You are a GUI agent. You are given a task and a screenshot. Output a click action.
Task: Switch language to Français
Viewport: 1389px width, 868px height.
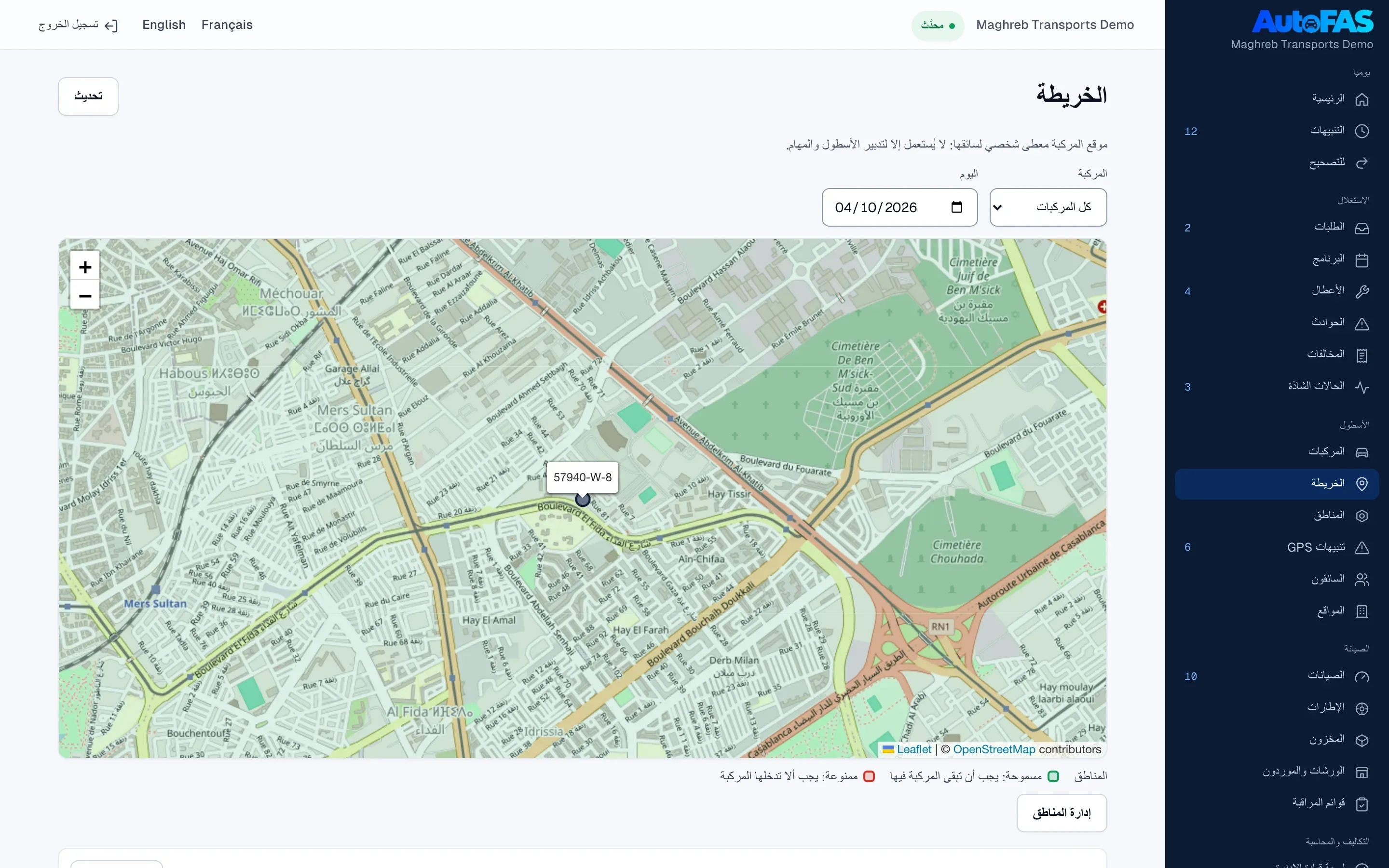click(x=227, y=25)
